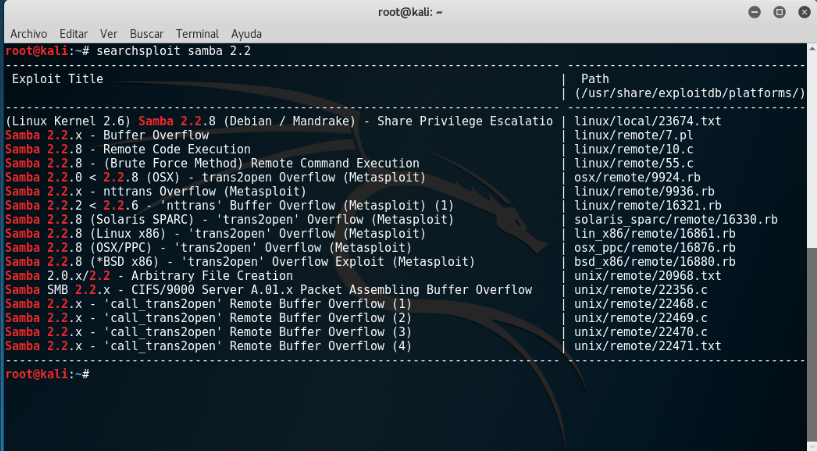Viewport: 817px width, 451px height.
Task: Click 'CIFS/9000 Server A.01.x Packet Assembling' title
Action: coord(276,290)
